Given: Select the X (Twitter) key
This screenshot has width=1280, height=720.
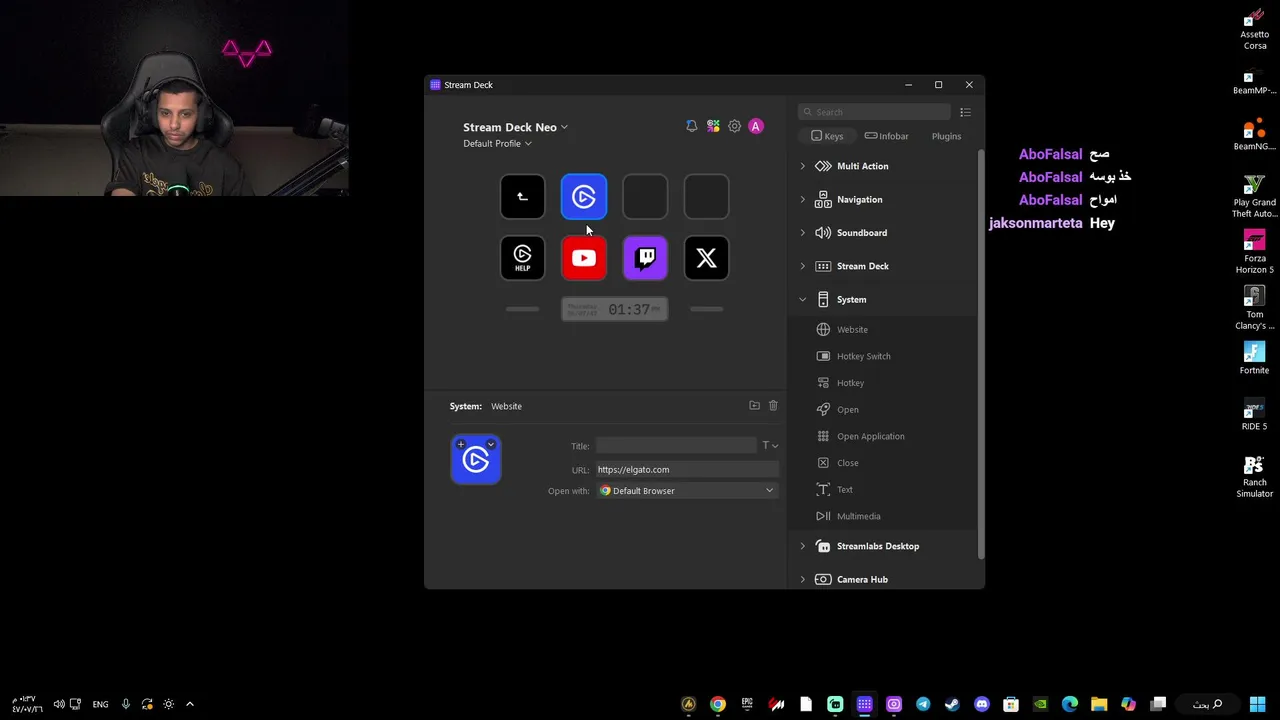Looking at the screenshot, I should point(706,258).
